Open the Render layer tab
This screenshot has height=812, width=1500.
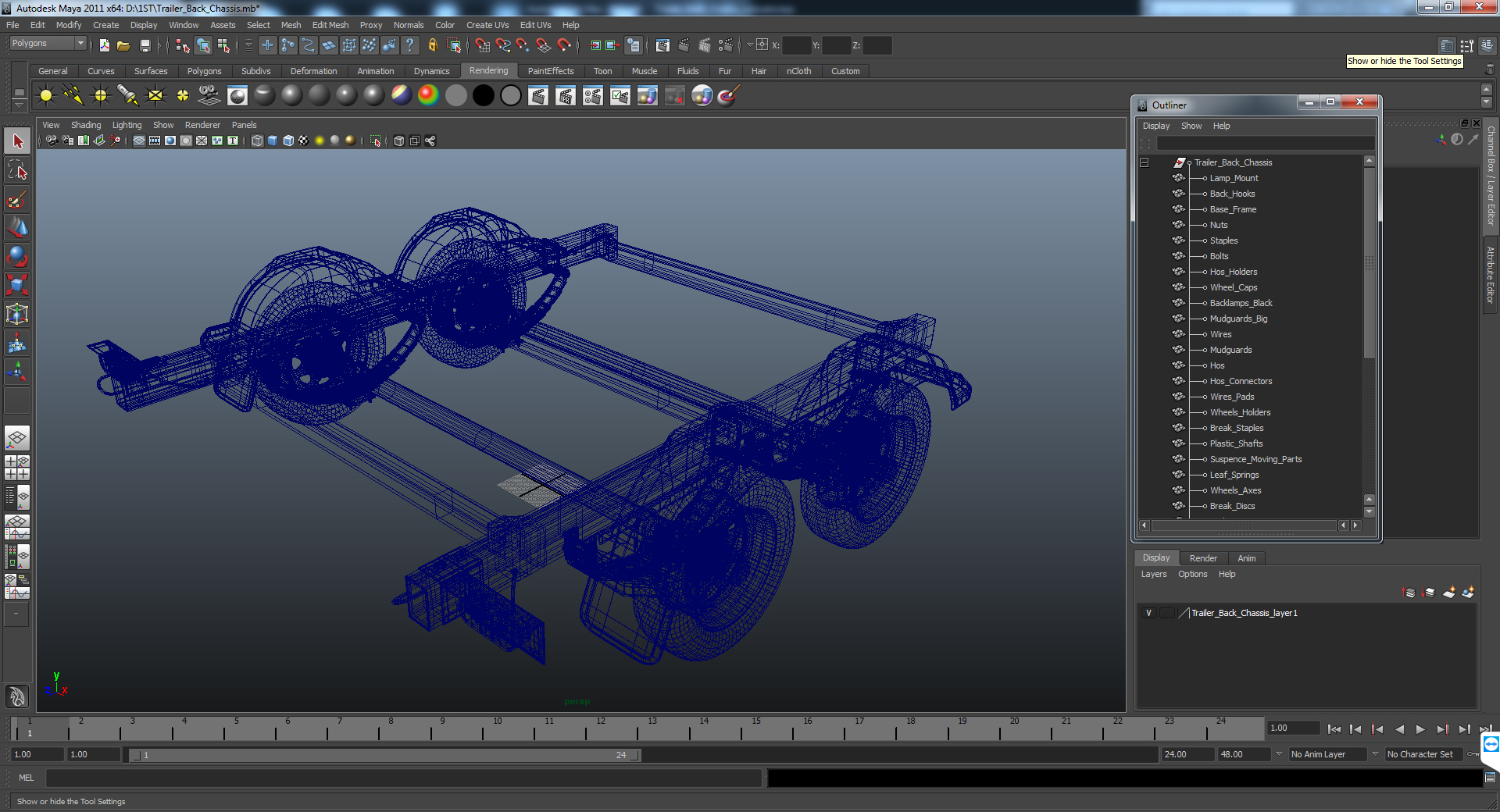[1203, 558]
